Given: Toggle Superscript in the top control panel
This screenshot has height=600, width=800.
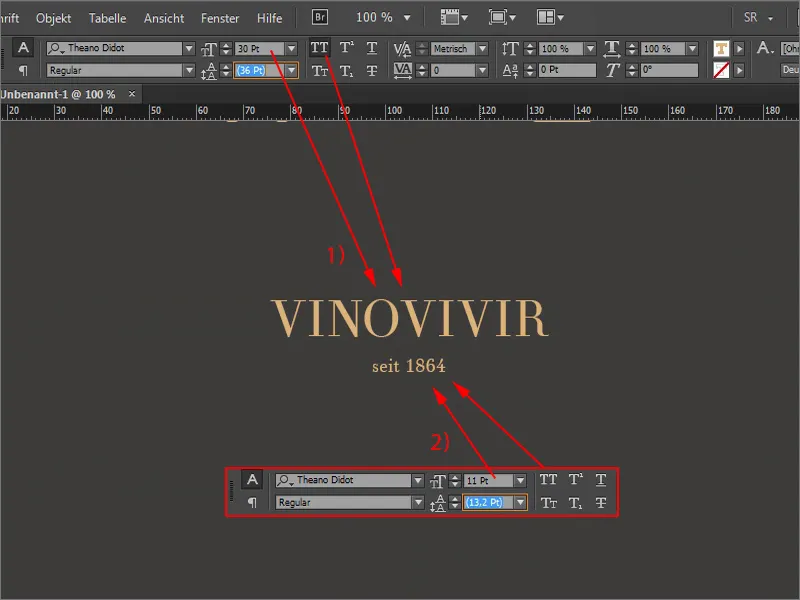Looking at the screenshot, I should point(347,48).
